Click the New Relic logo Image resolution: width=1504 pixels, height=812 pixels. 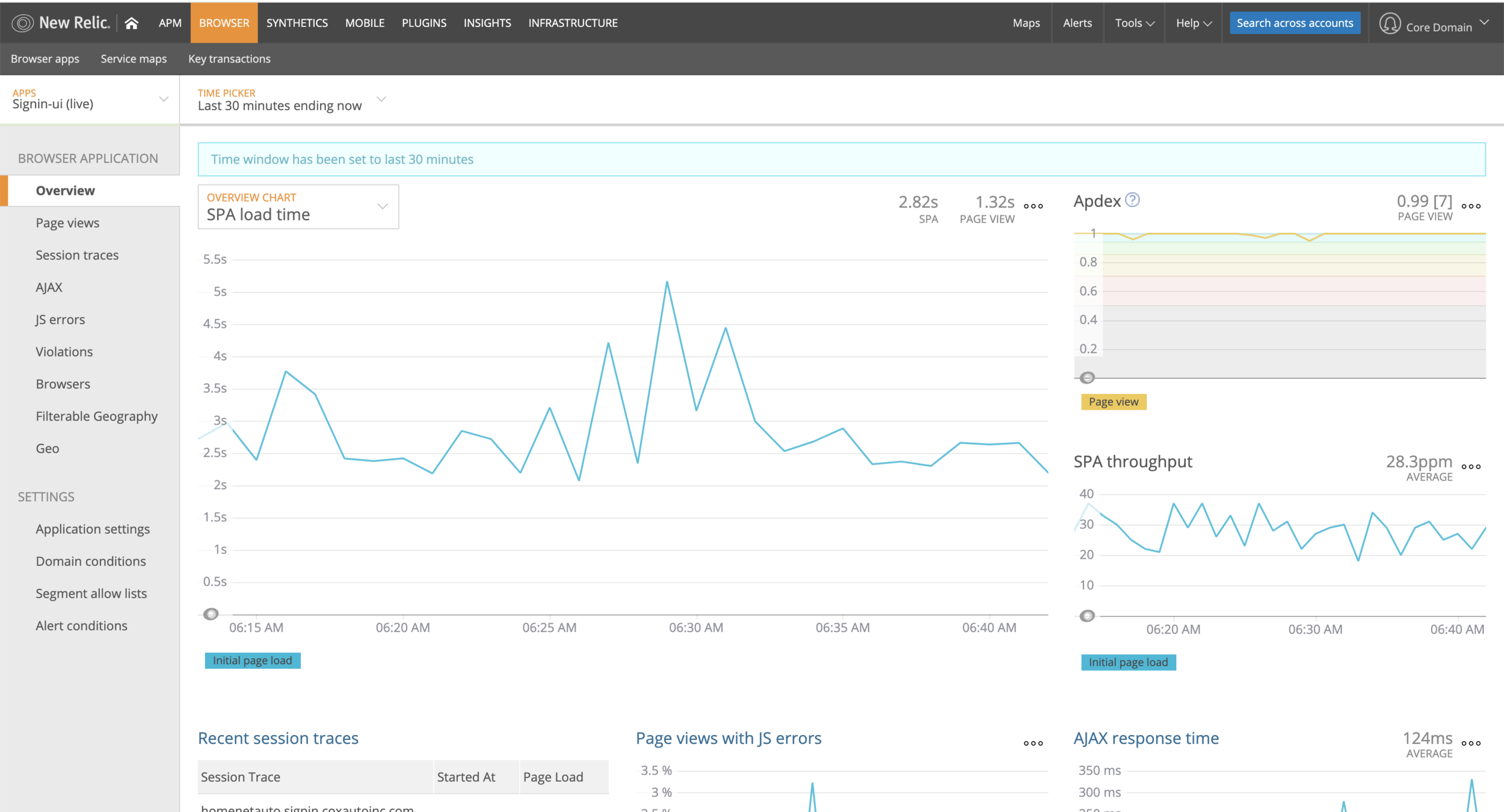tap(61, 23)
